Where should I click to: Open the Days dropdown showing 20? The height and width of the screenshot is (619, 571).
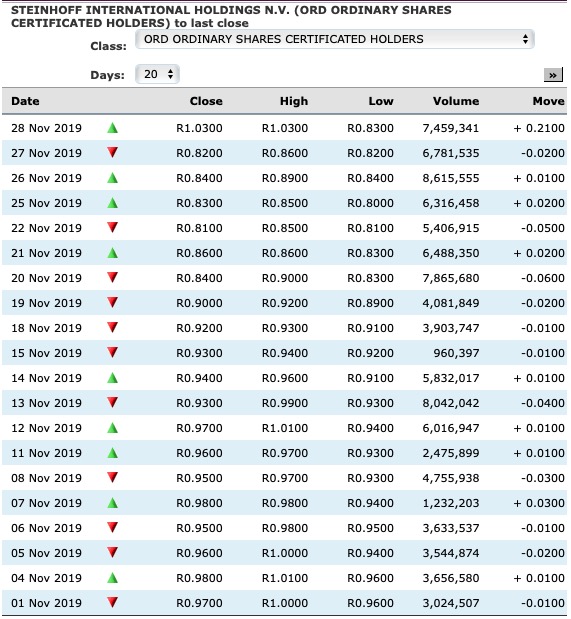pos(157,74)
